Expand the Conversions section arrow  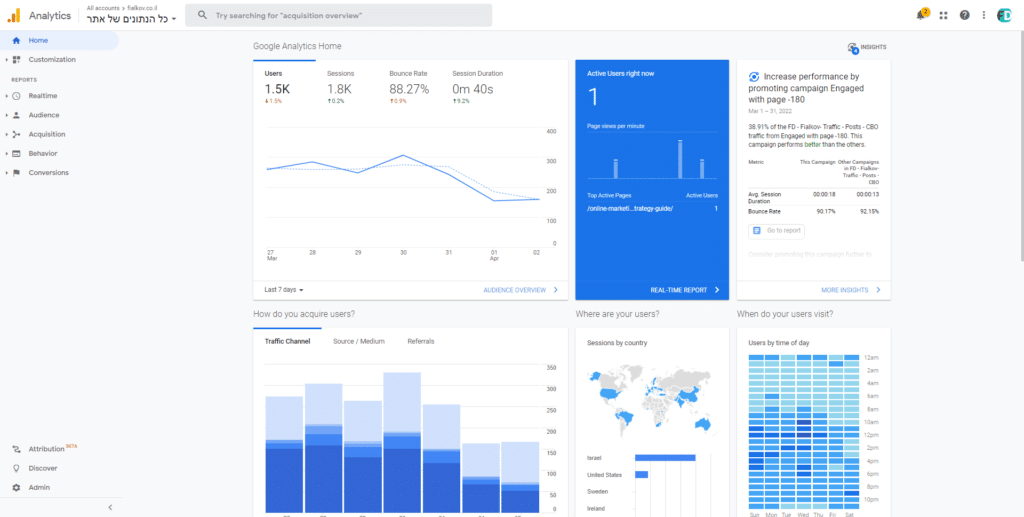[x=7, y=173]
